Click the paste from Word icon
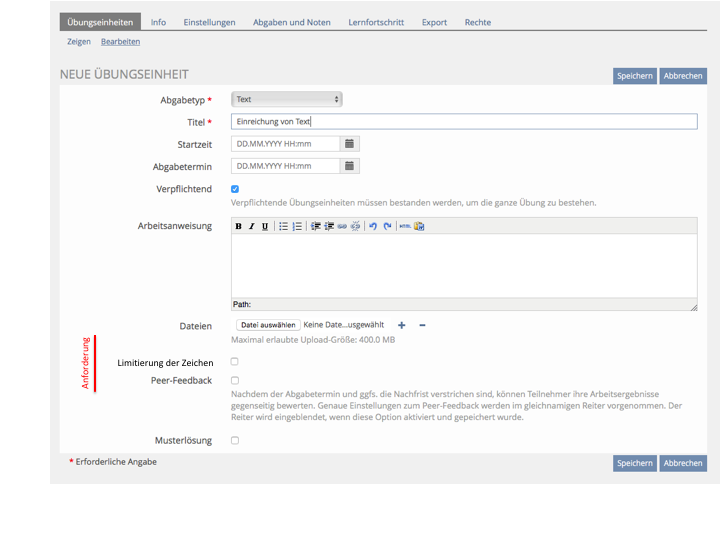720x540 pixels. (419, 226)
